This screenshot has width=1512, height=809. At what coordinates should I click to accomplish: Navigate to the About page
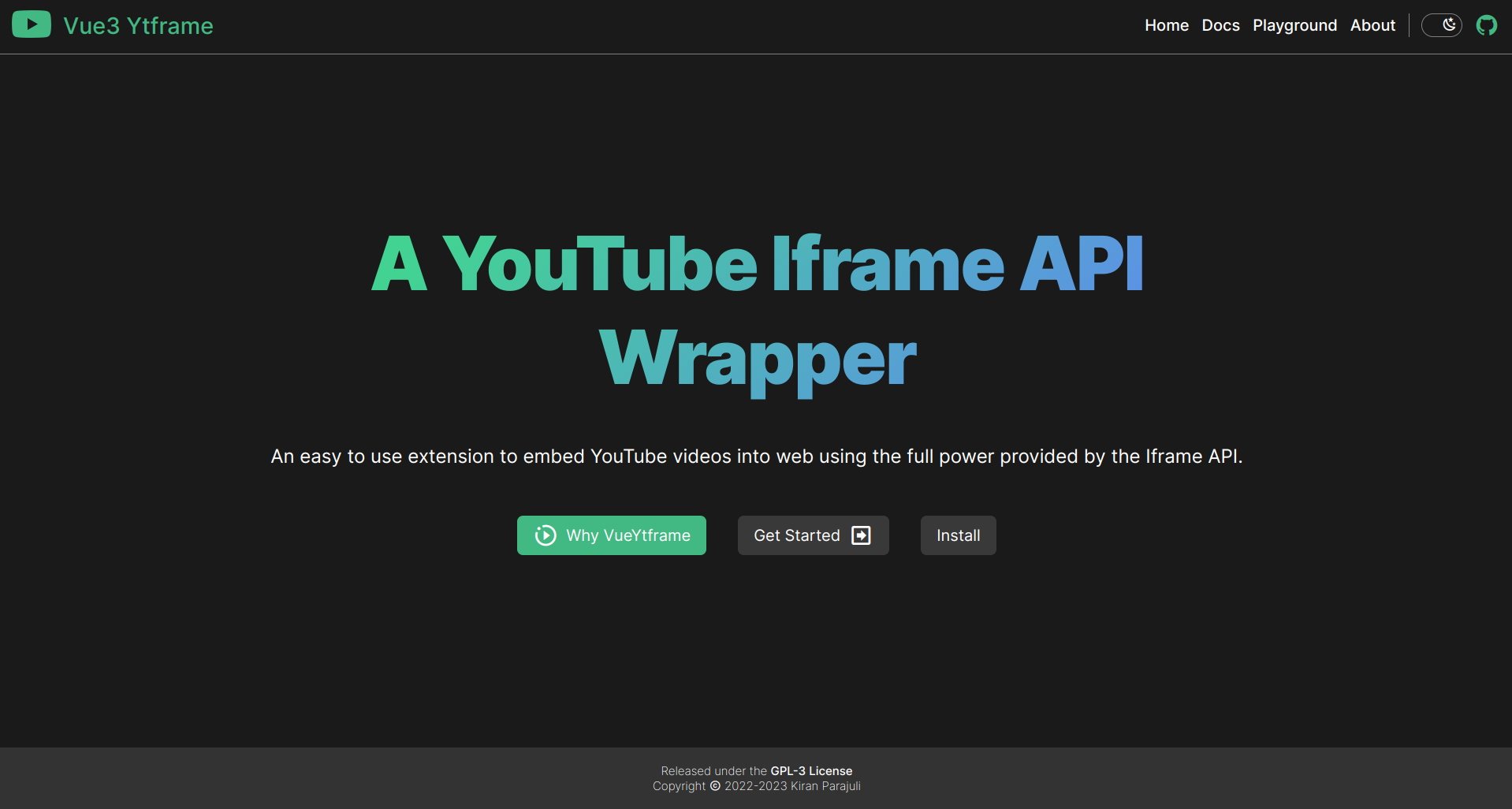(x=1372, y=25)
